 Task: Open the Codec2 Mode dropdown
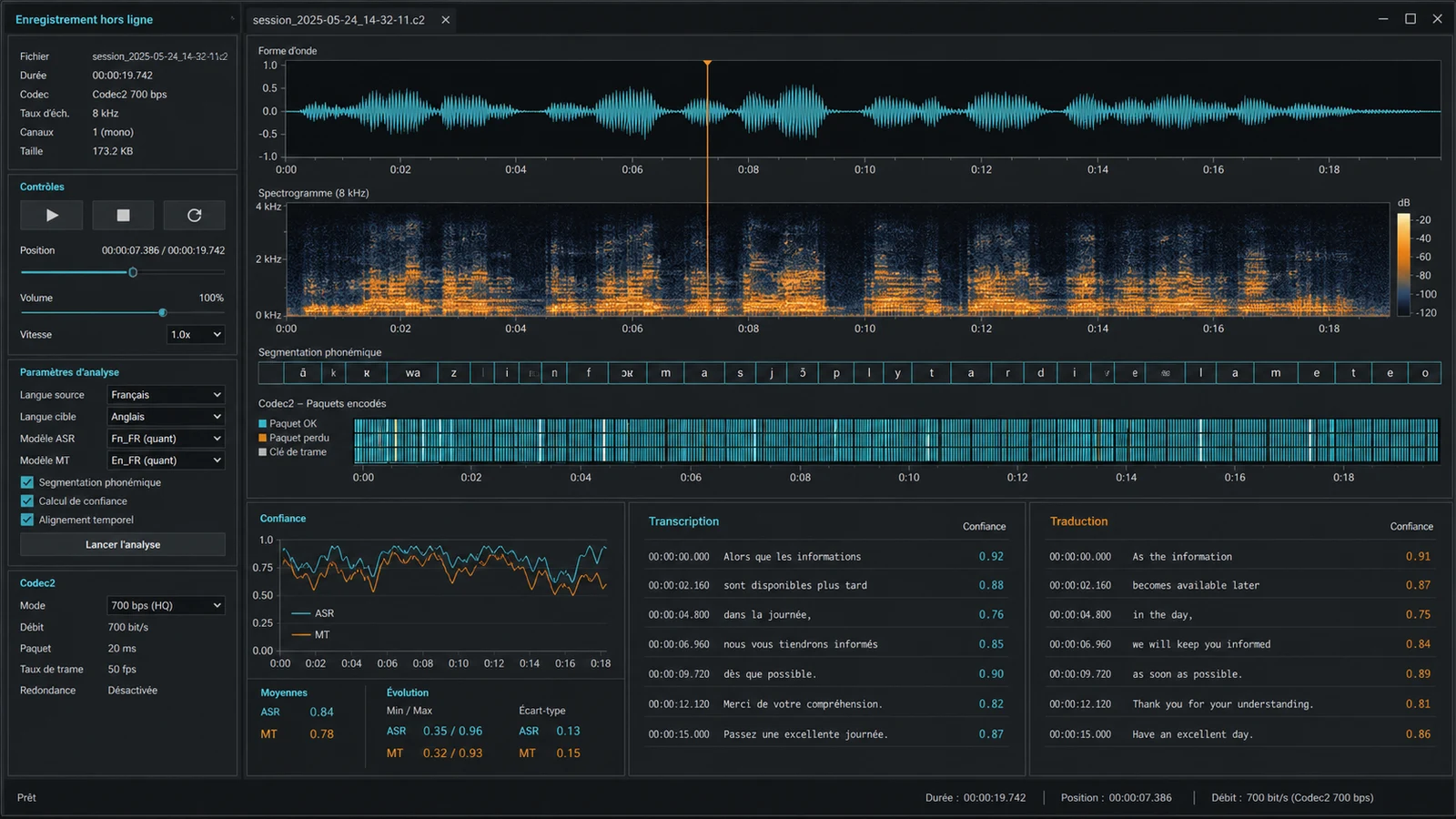click(x=166, y=605)
